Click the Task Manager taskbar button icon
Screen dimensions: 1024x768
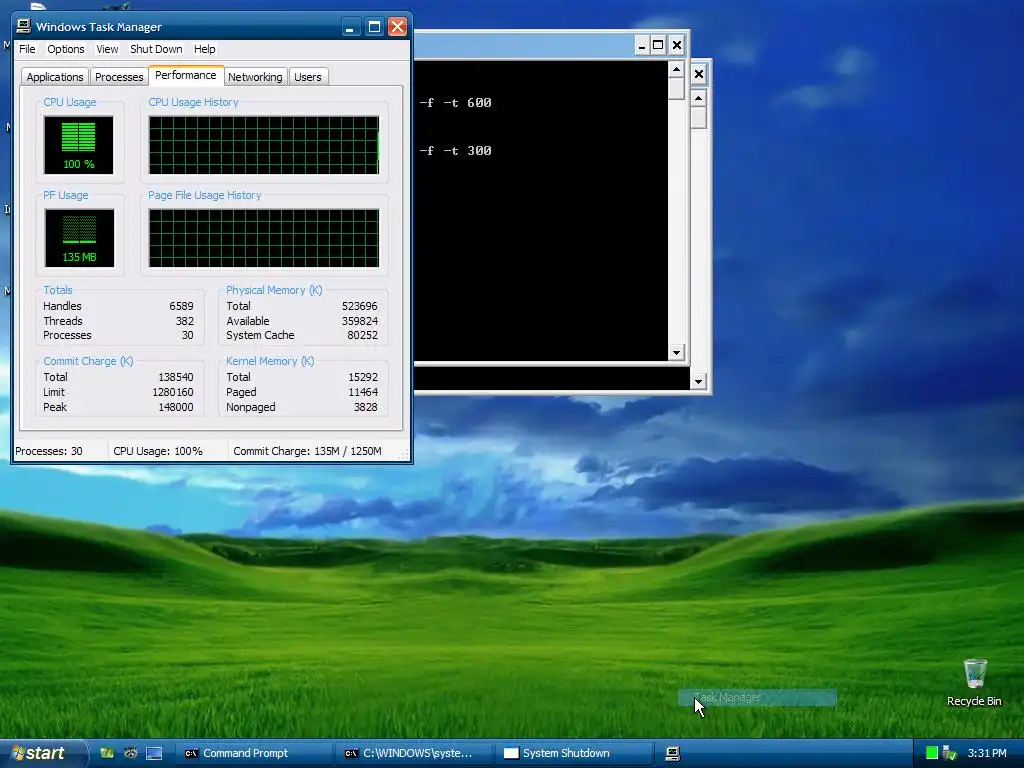[x=673, y=753]
